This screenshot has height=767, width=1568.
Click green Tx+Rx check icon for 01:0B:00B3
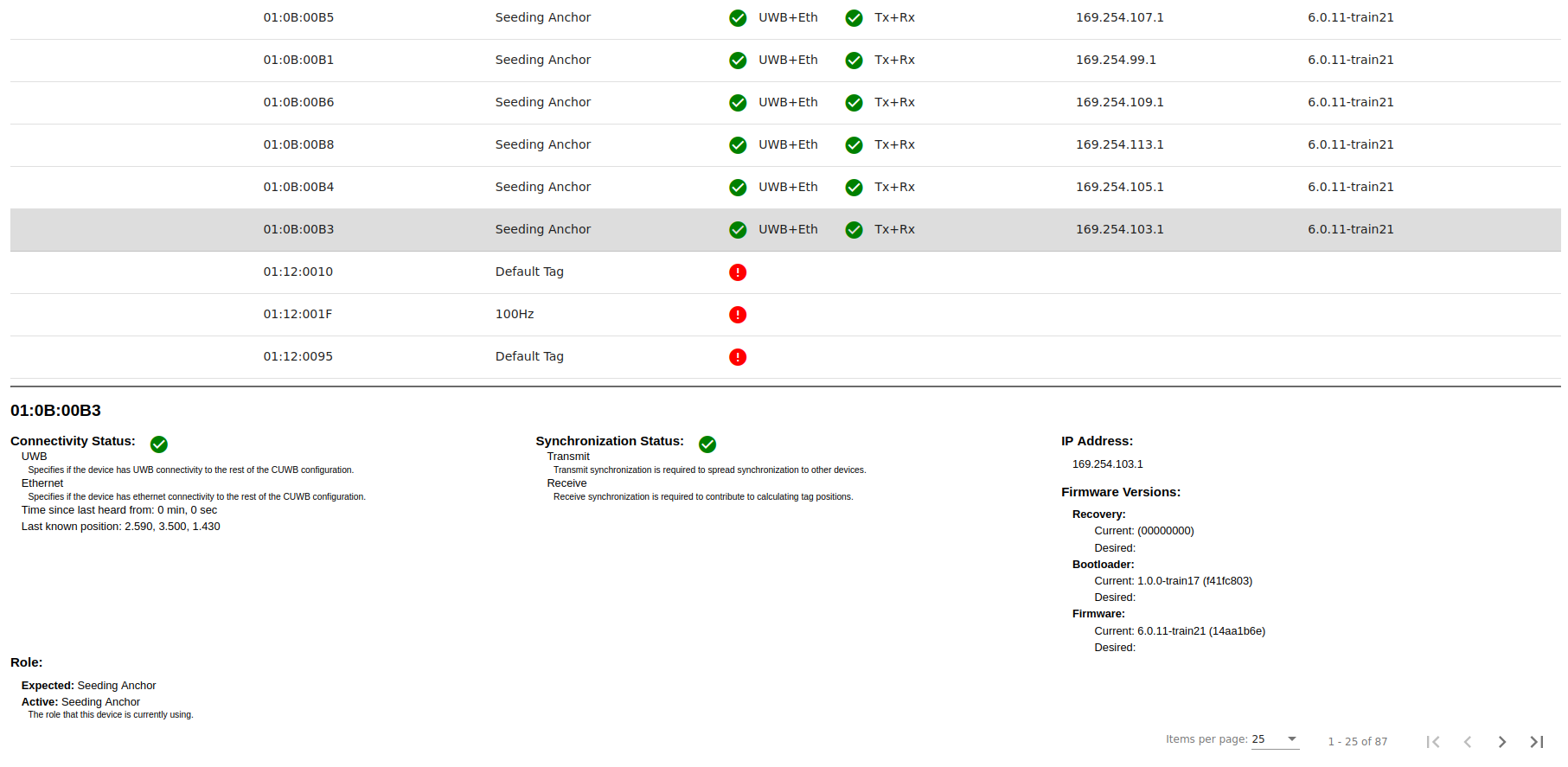pos(854,230)
